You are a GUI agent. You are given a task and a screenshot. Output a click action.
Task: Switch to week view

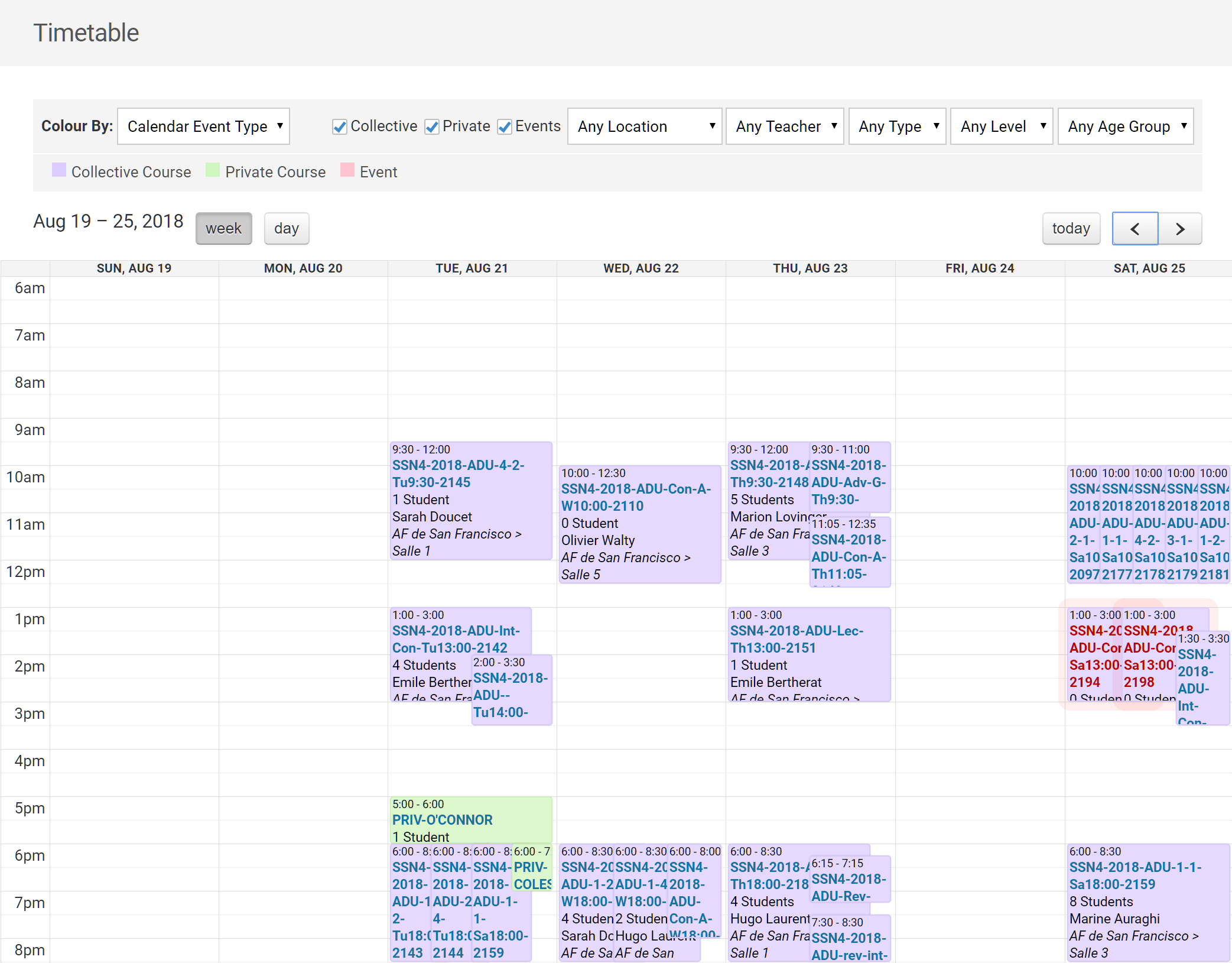(223, 229)
